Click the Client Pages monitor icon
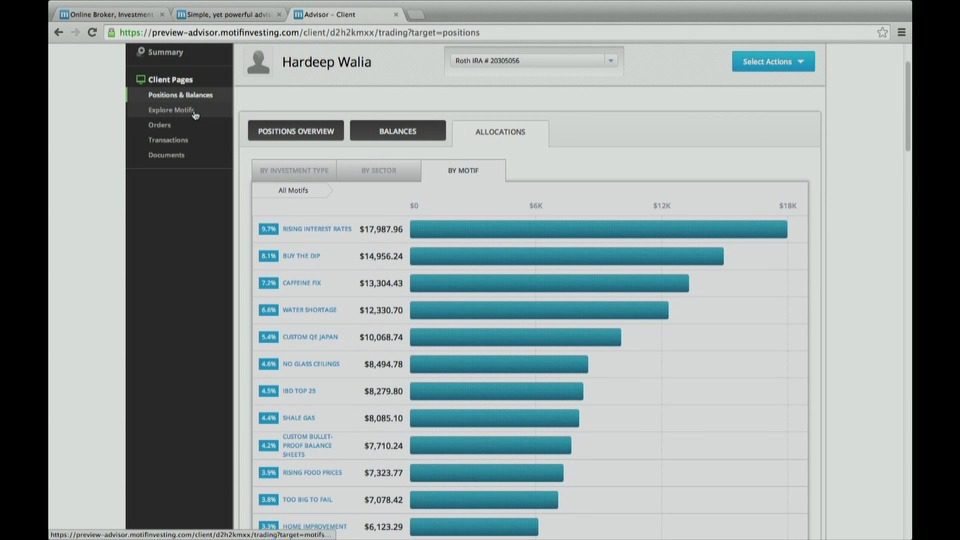The height and width of the screenshot is (540, 960). click(141, 80)
